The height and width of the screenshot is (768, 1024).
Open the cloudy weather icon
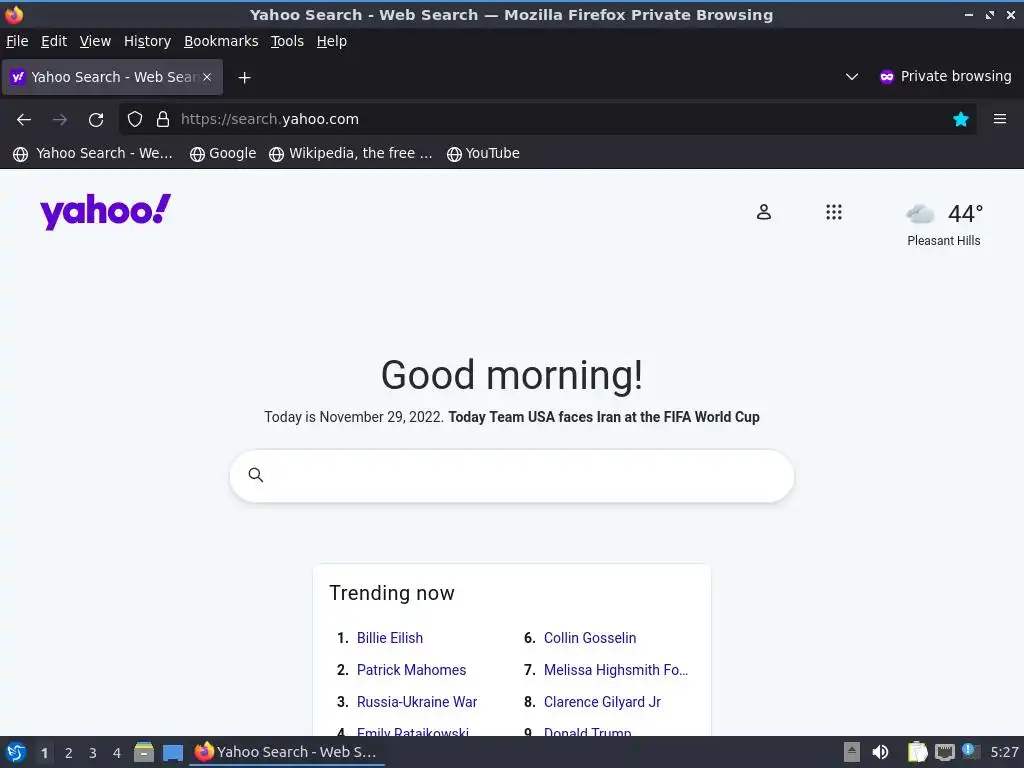click(920, 214)
